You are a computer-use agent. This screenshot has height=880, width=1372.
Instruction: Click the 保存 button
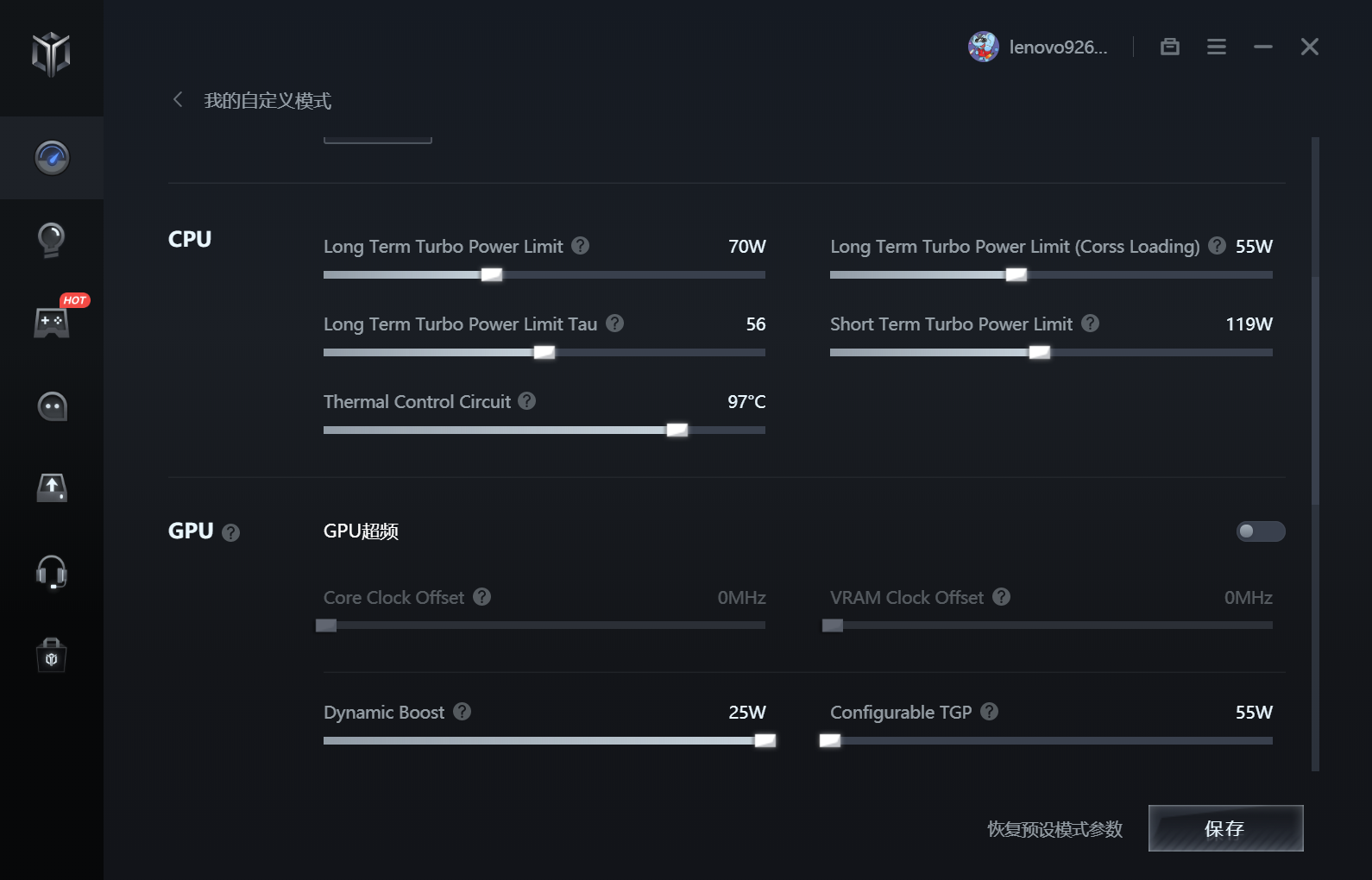click(x=1225, y=828)
